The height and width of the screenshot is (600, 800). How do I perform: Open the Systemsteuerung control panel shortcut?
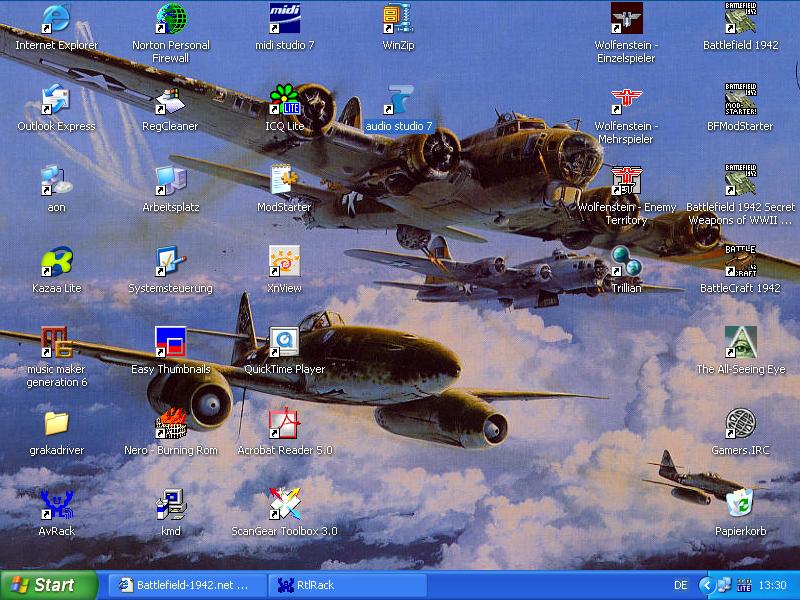pos(171,262)
